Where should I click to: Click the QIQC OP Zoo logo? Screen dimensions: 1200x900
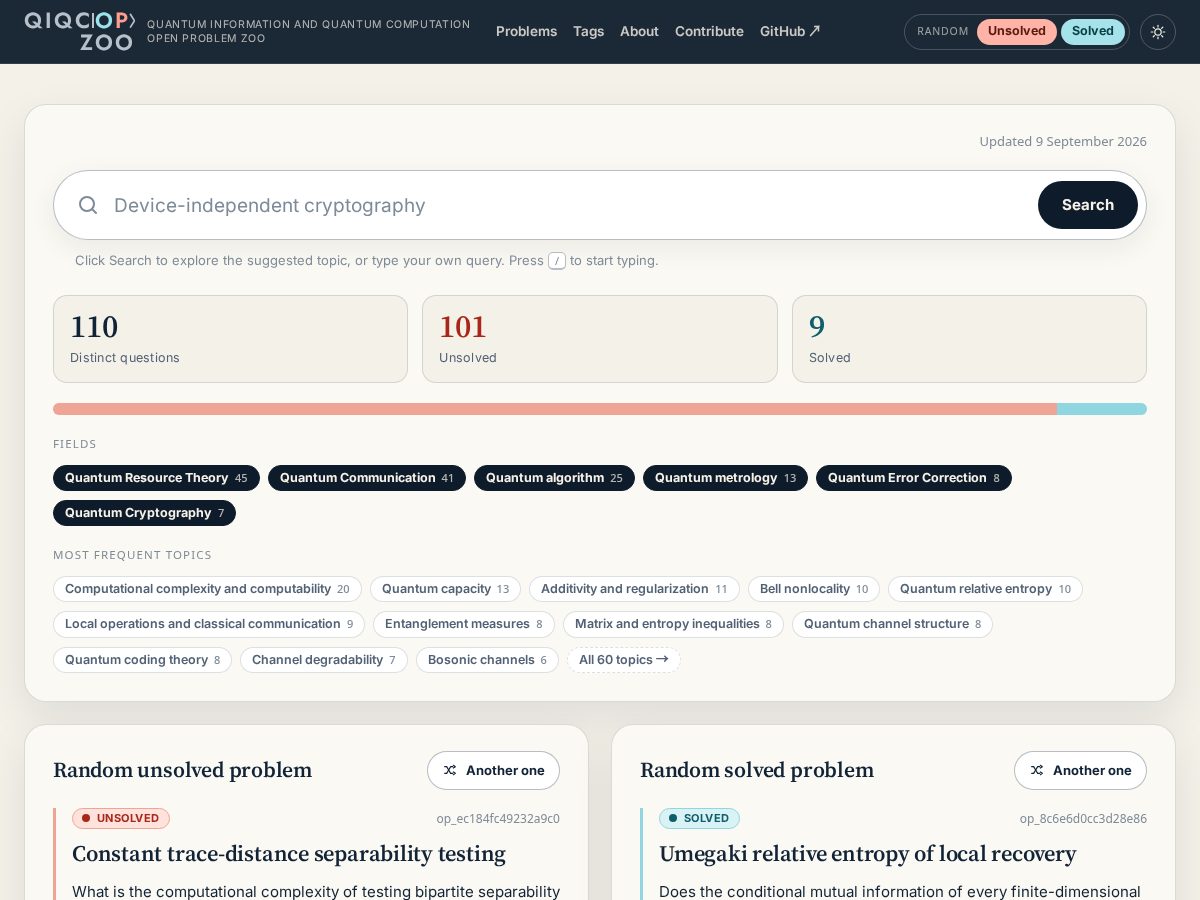(x=80, y=31)
